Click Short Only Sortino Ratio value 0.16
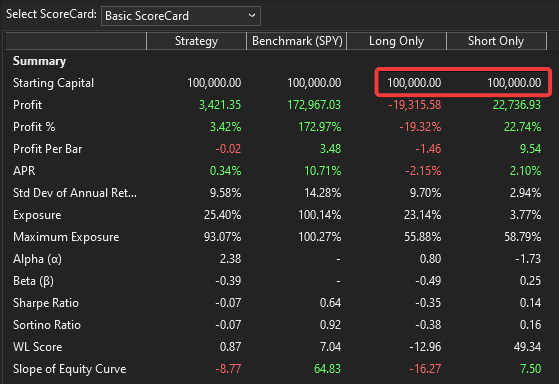This screenshot has height=384, width=559. point(530,325)
